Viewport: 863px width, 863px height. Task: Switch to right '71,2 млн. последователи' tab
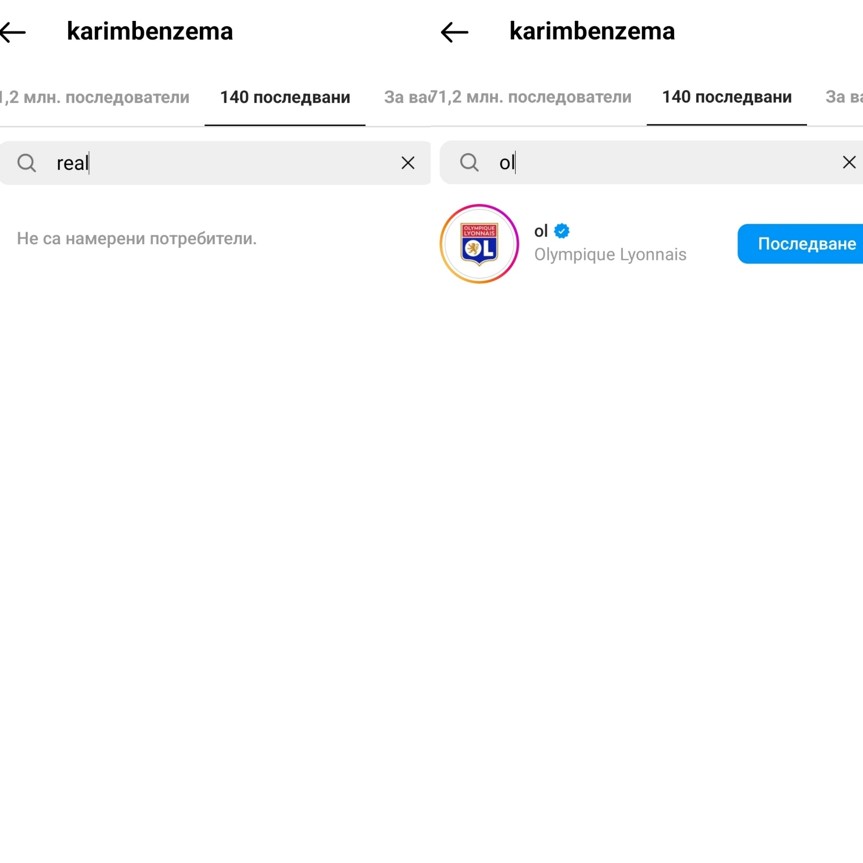(x=530, y=97)
